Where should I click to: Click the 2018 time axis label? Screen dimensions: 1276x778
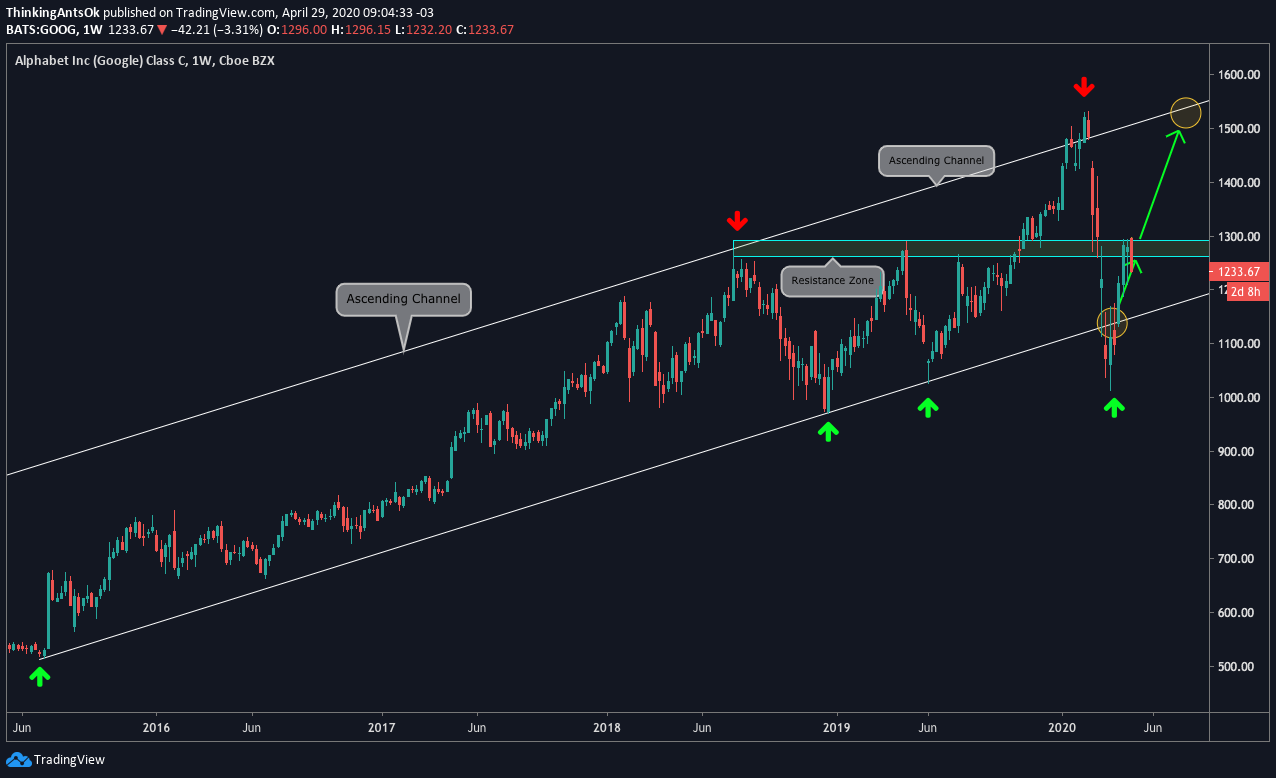tap(608, 727)
